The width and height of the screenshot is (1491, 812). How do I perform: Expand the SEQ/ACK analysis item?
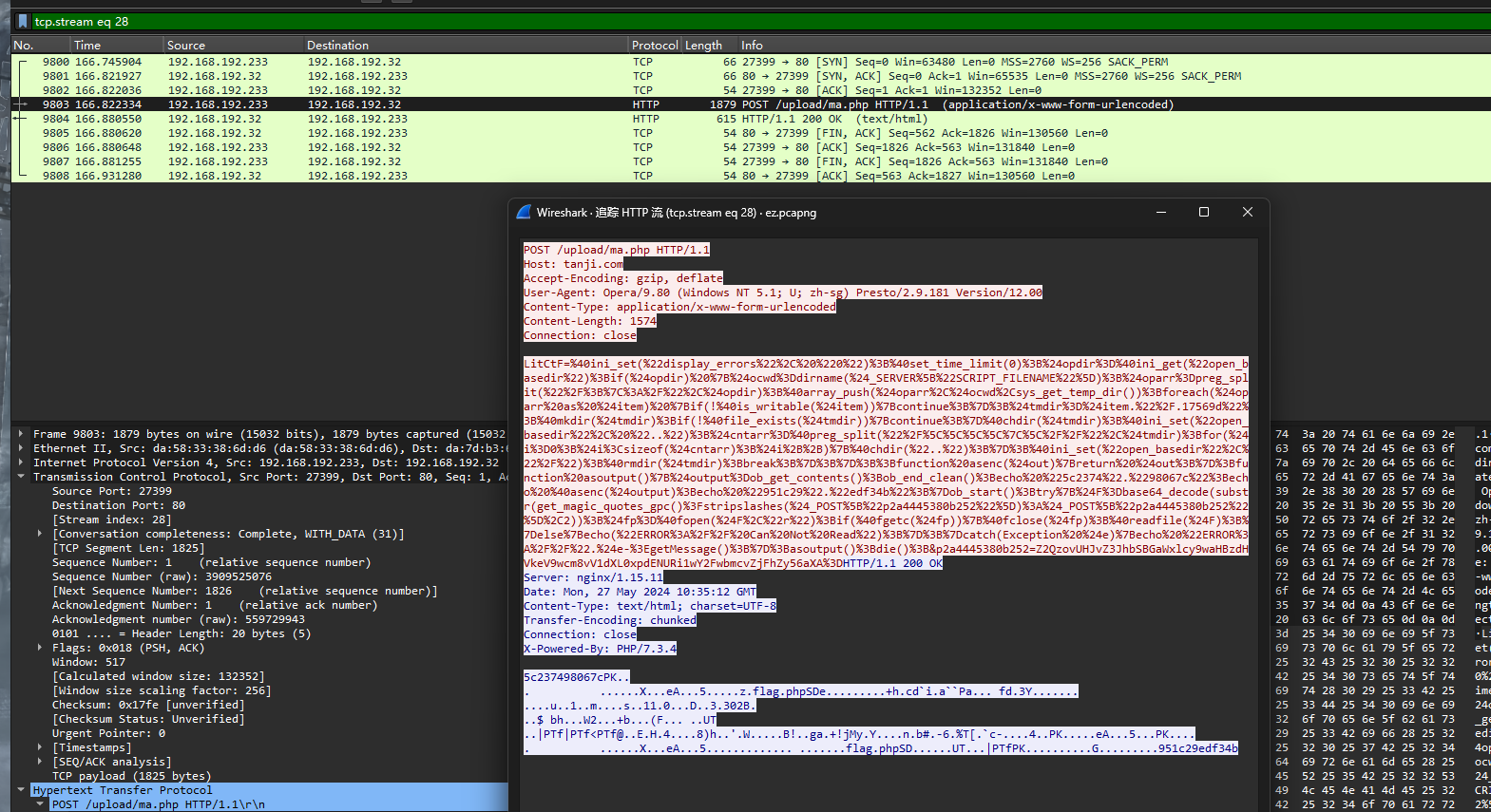40,762
